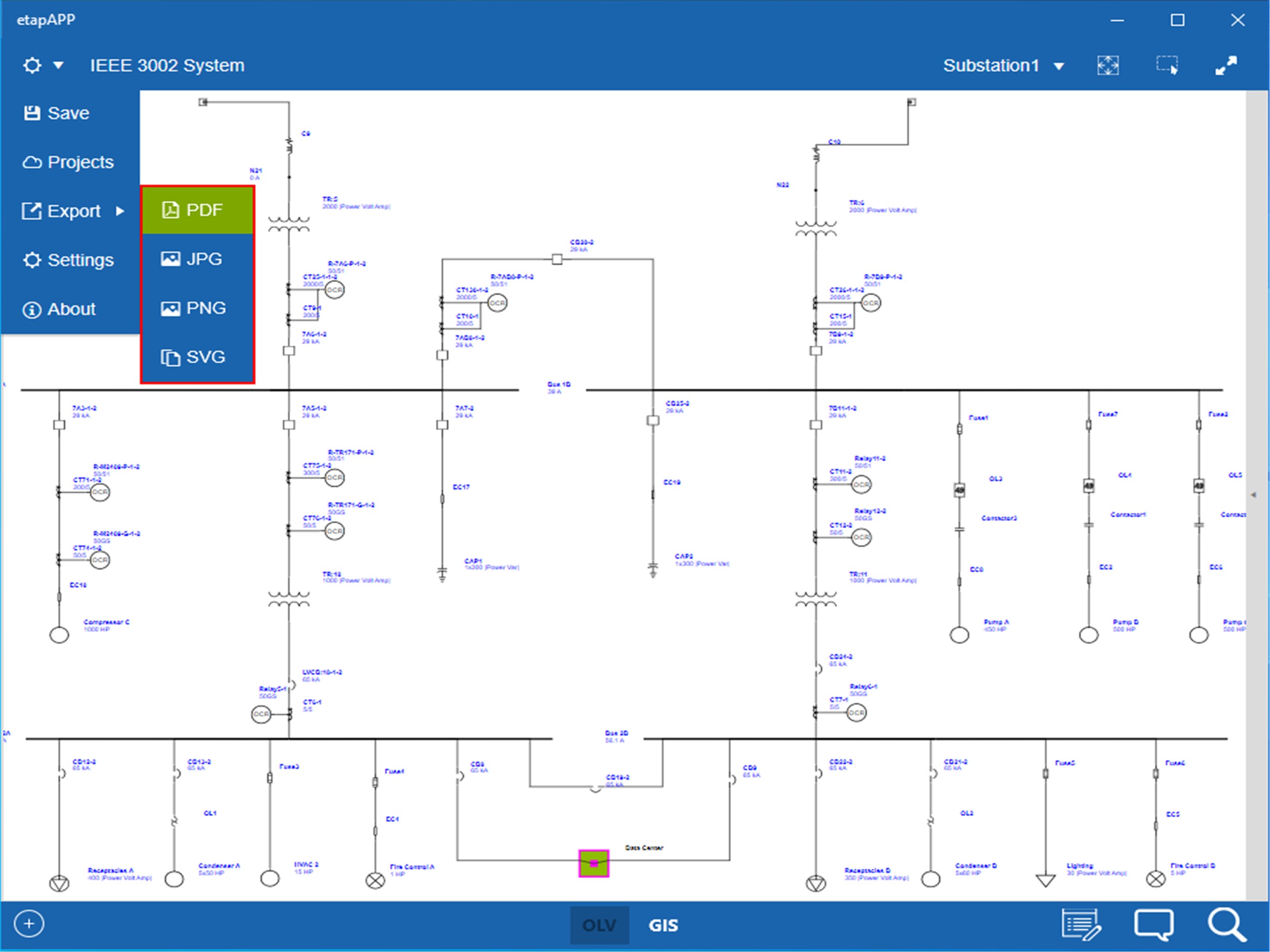Click the fit-to-screen zoom icon

(x=1107, y=66)
